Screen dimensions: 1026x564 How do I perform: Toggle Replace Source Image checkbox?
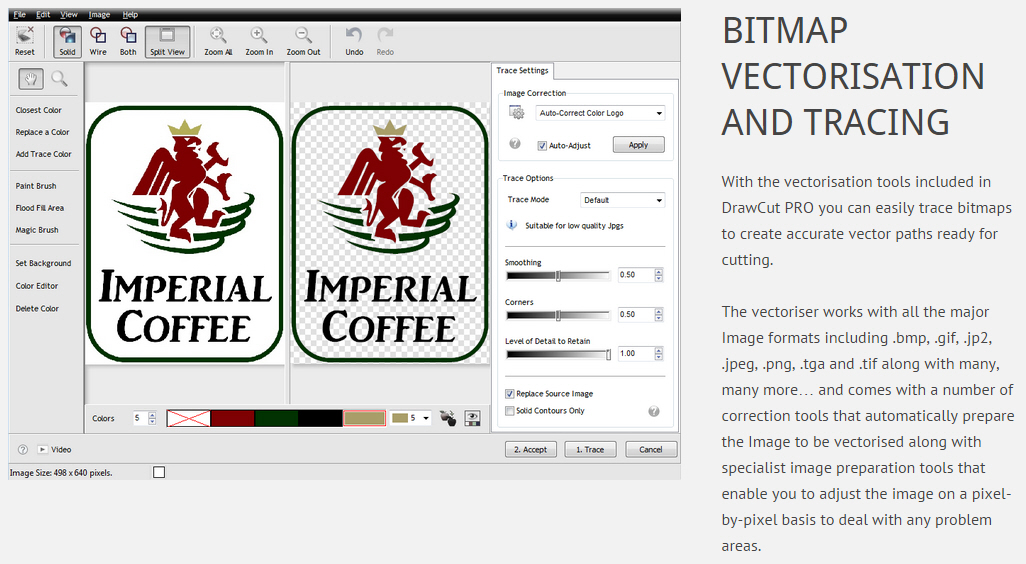click(x=510, y=394)
